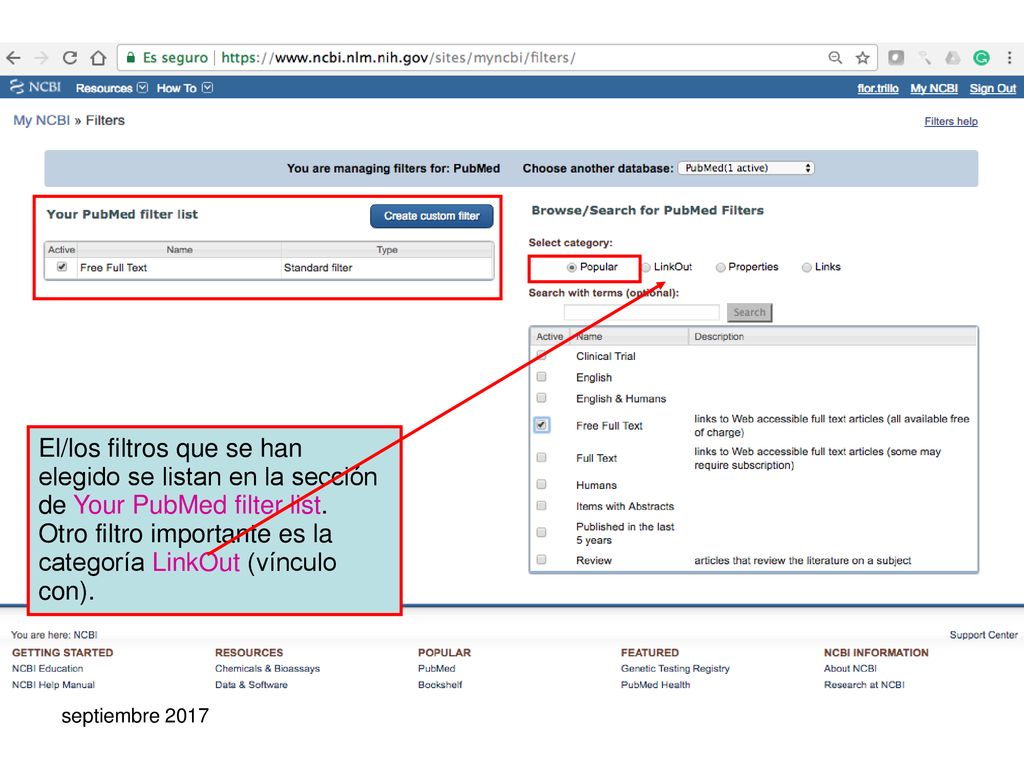Screen dimensions: 1024x768
Task: Open the PubMed footer link
Action: [437, 668]
